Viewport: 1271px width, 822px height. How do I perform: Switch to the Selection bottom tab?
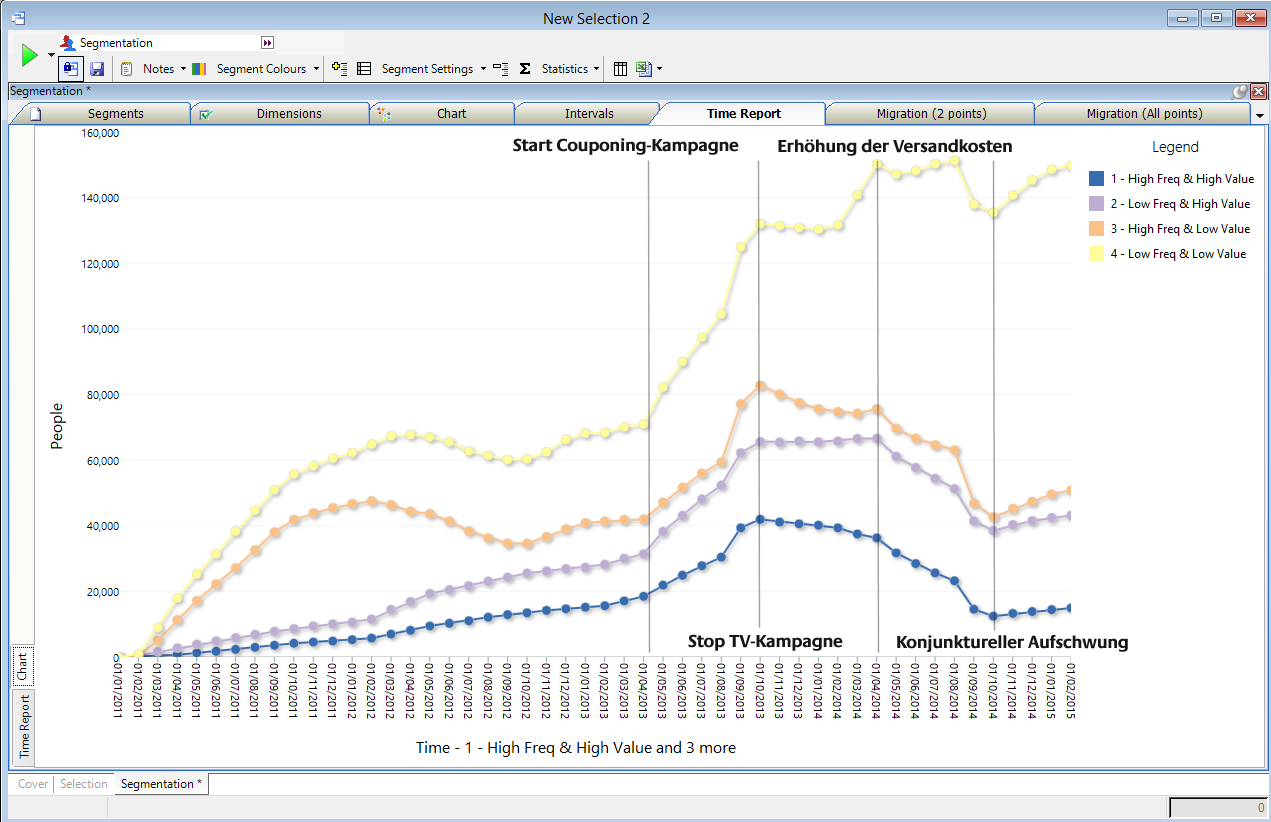click(x=83, y=784)
